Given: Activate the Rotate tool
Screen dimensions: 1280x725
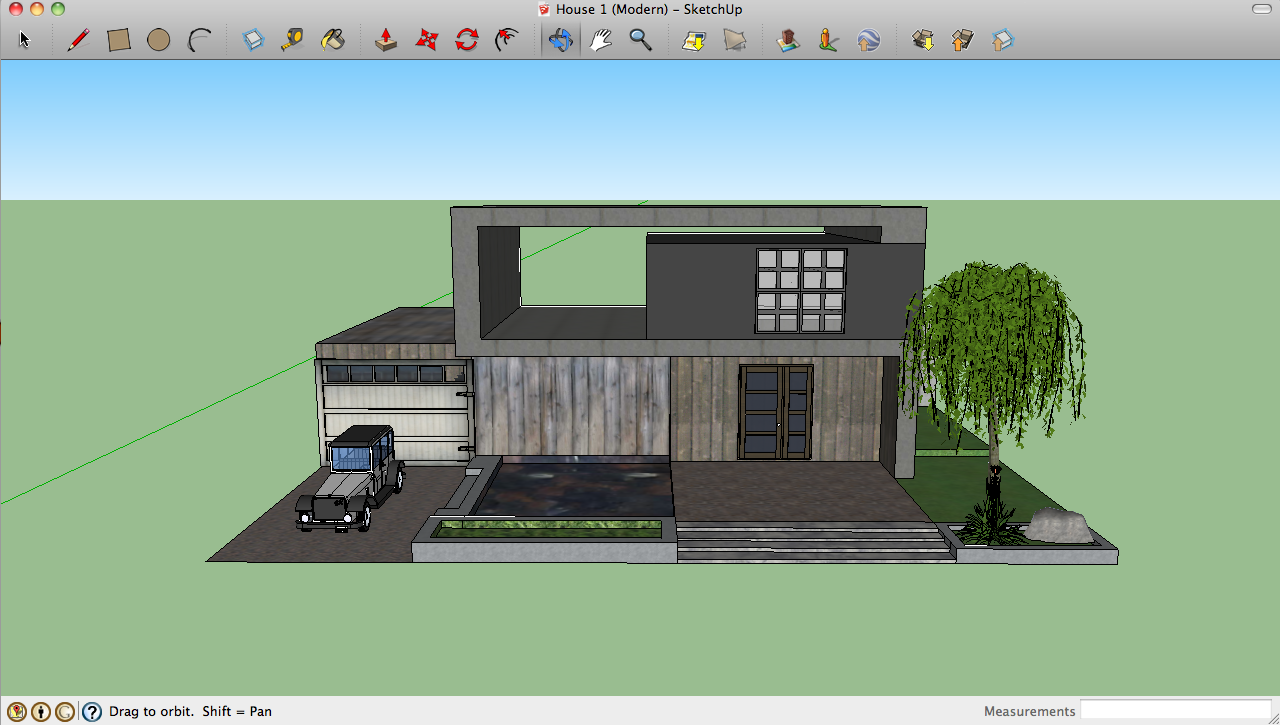Looking at the screenshot, I should pyautogui.click(x=466, y=40).
